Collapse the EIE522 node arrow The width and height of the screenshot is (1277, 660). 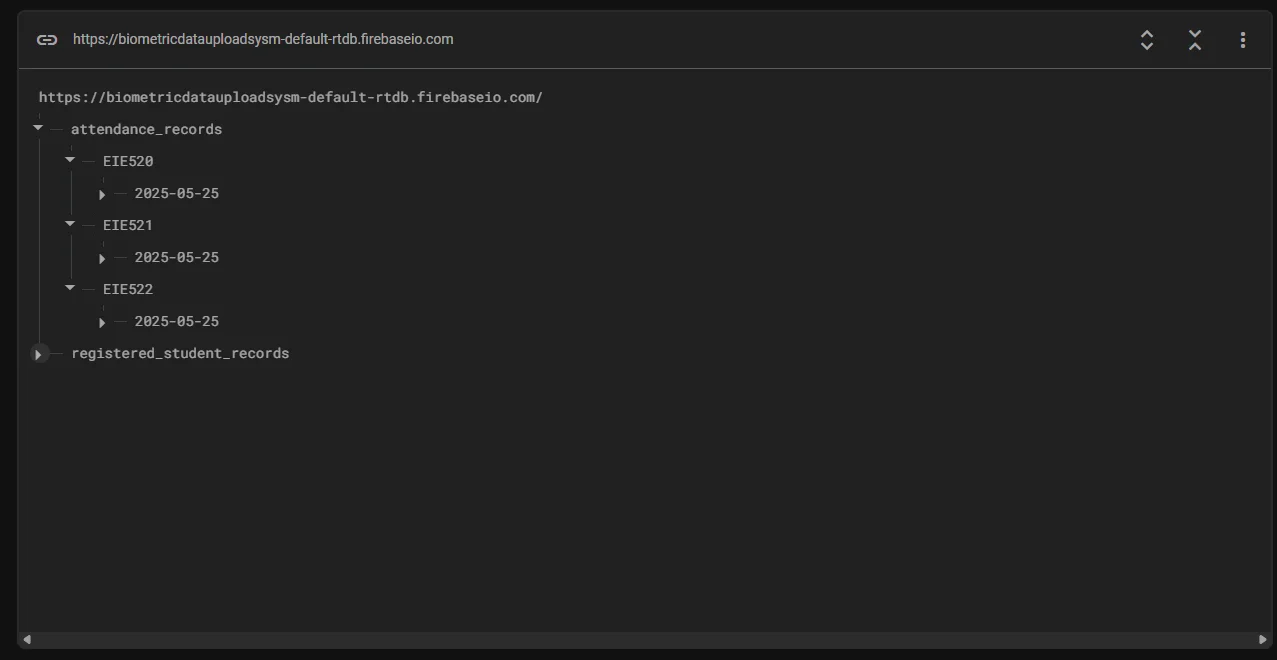[x=70, y=288]
